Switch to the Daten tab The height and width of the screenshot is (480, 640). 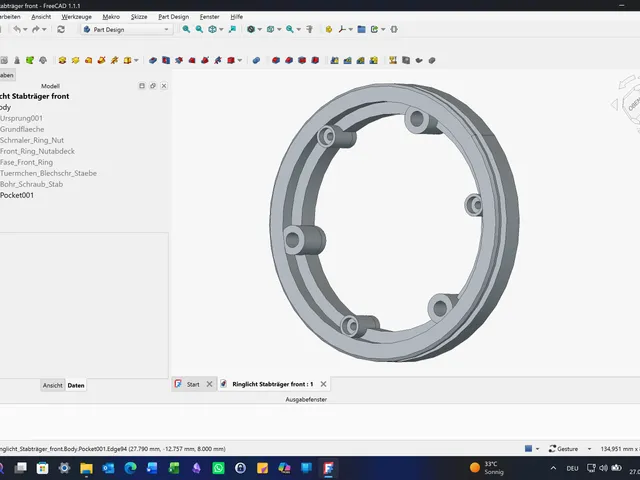click(x=76, y=385)
